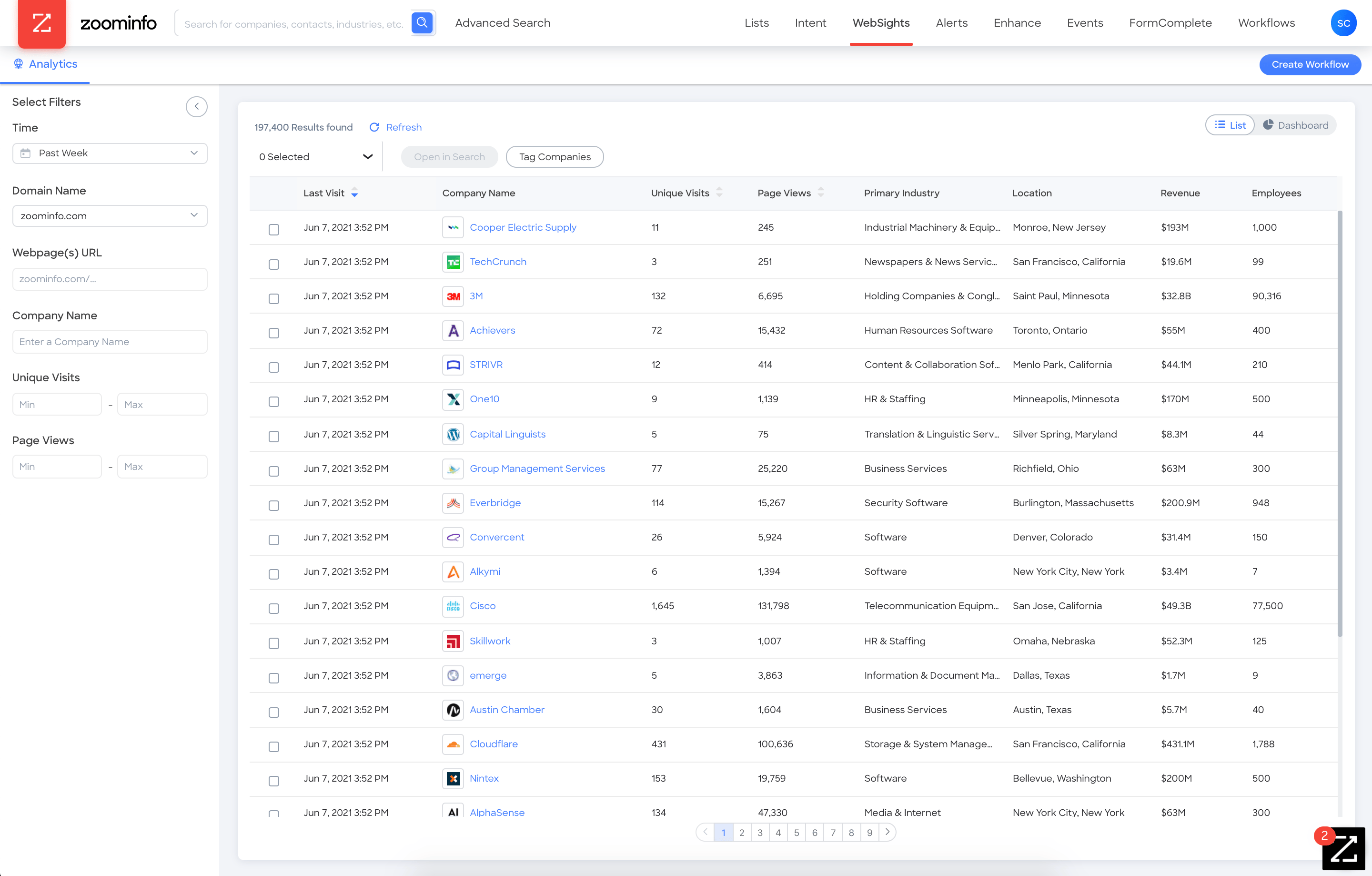Screen dimensions: 1372x876
Task: Click the Analytics globe icon
Action: tap(18, 63)
